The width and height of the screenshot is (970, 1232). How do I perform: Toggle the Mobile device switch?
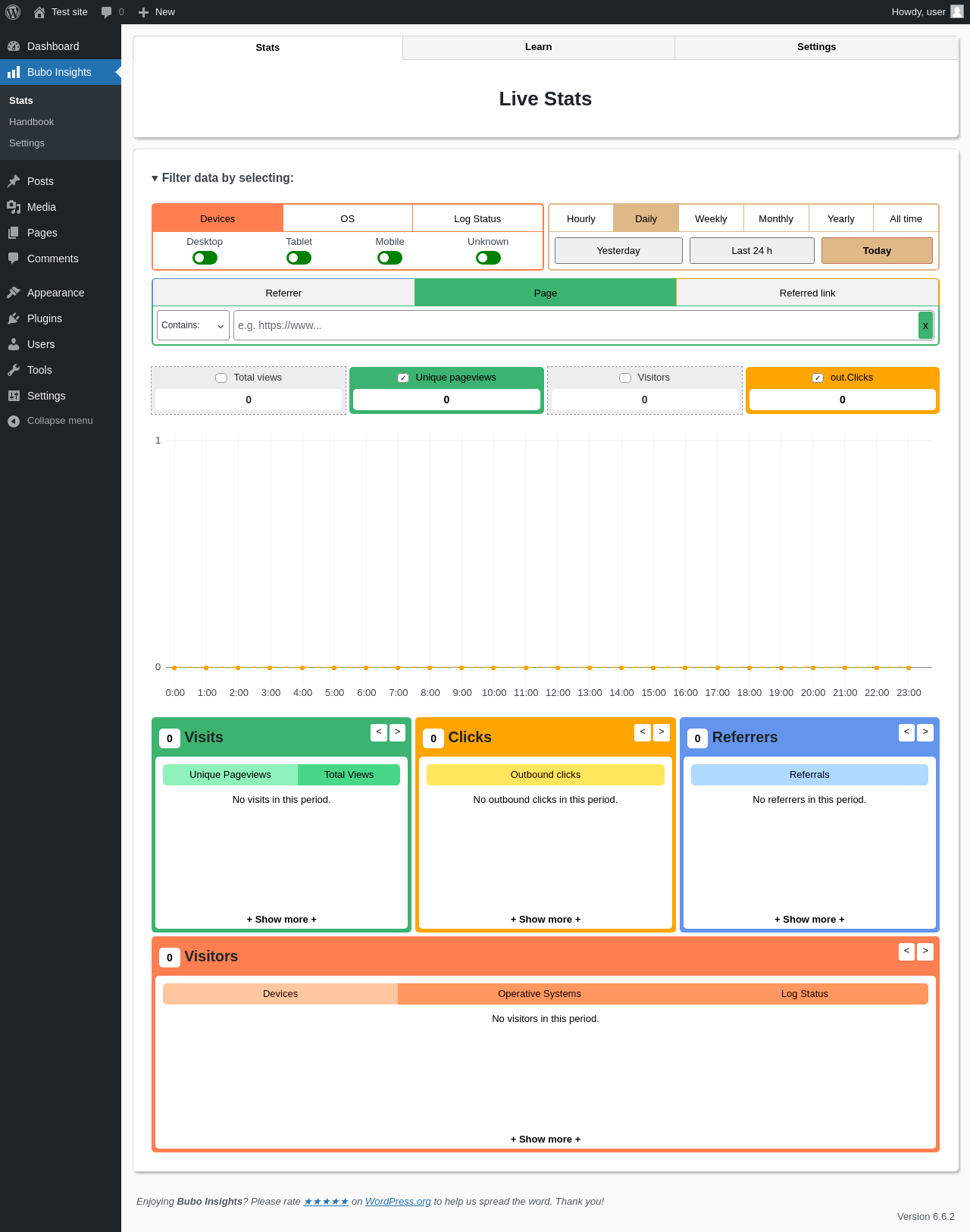coord(390,258)
